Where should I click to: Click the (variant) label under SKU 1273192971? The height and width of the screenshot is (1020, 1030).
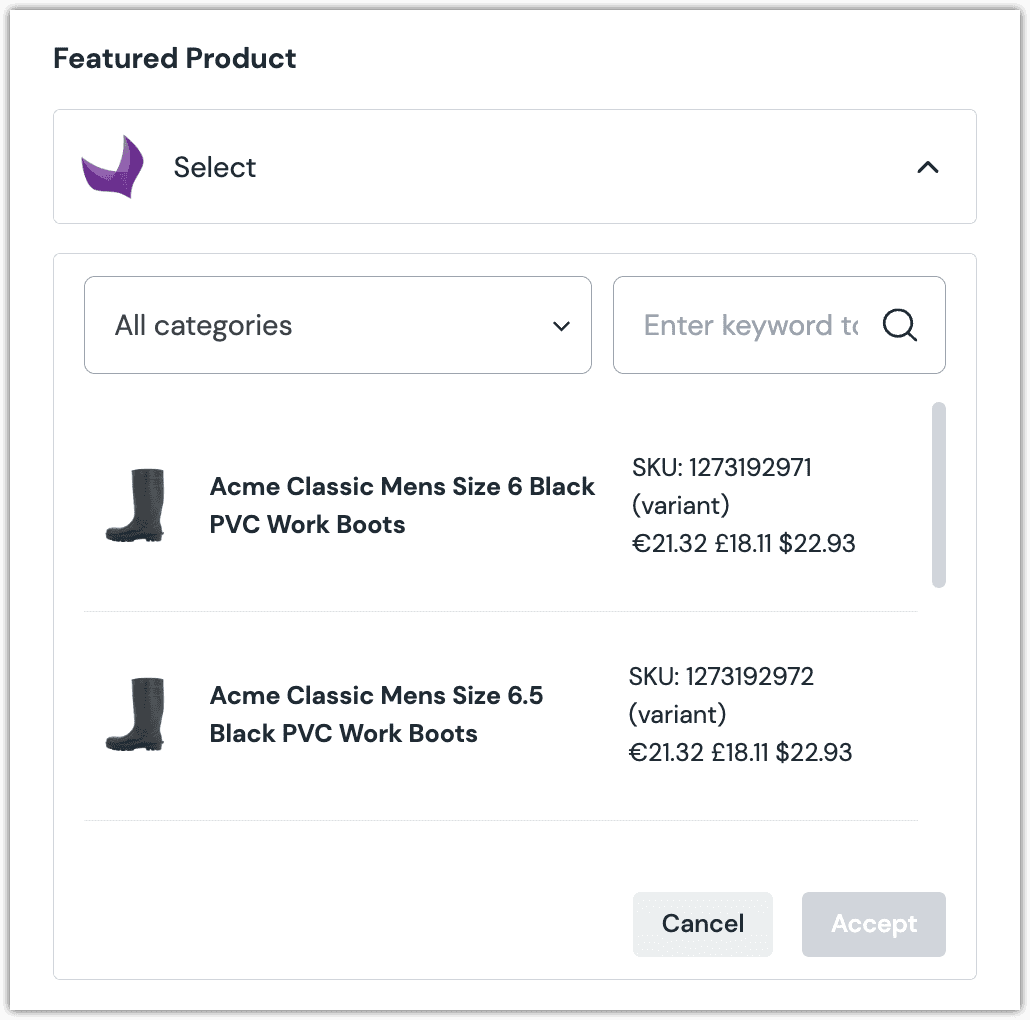pos(681,505)
